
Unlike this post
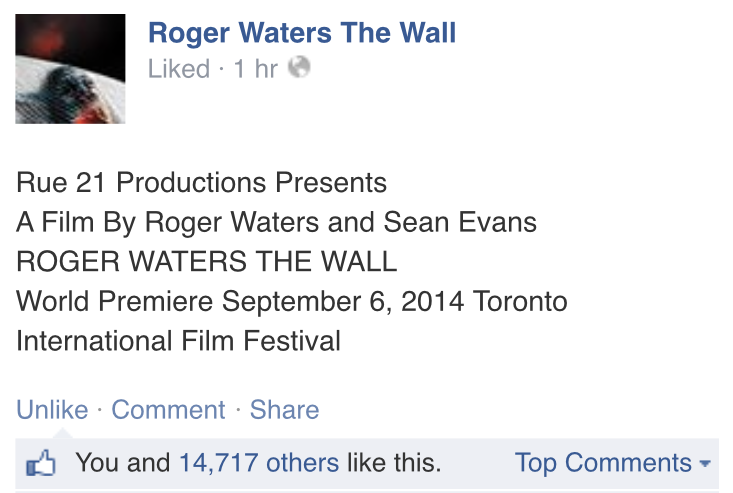[52, 410]
